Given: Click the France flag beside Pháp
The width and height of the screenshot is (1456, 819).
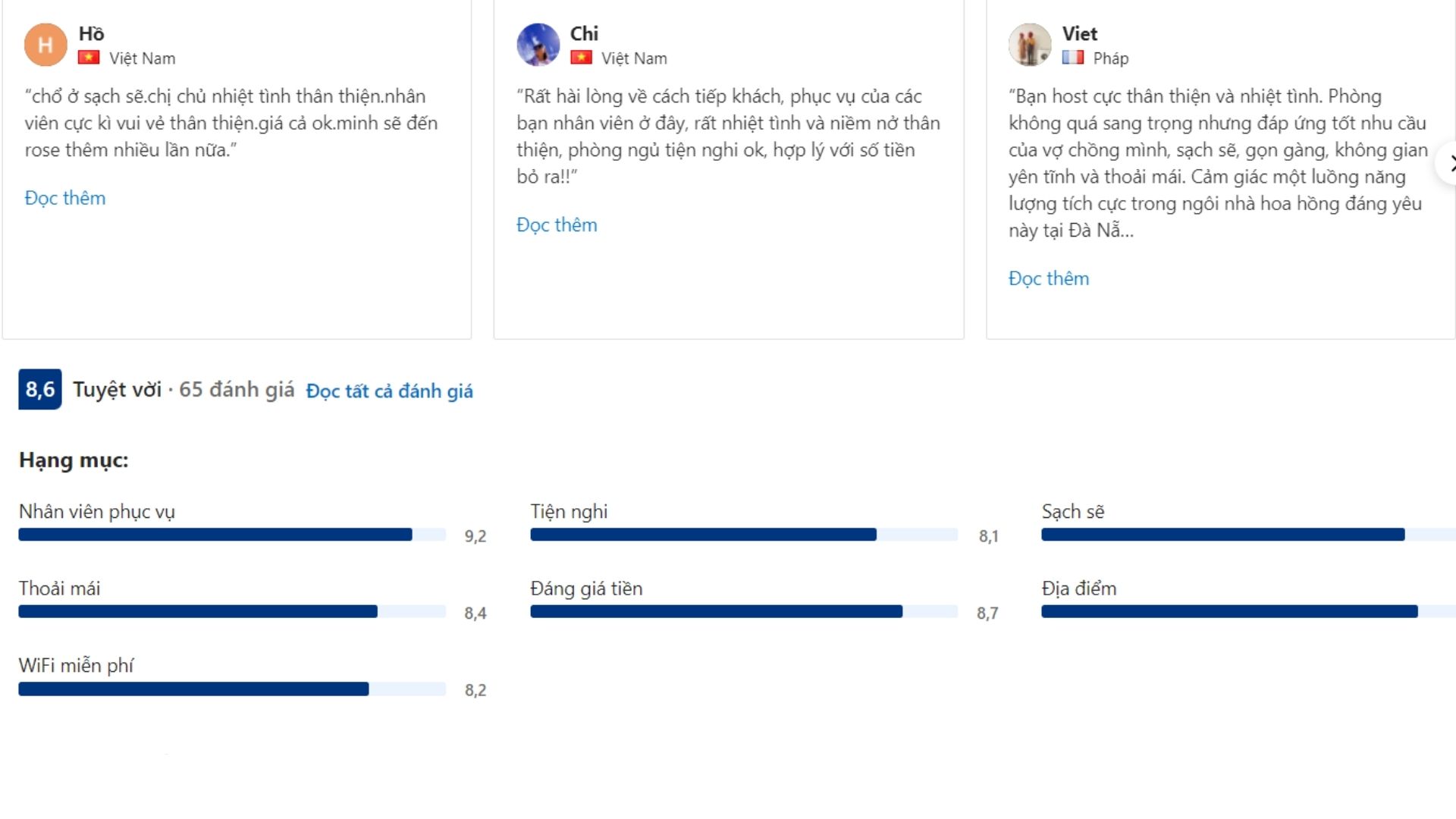Looking at the screenshot, I should [x=1073, y=58].
